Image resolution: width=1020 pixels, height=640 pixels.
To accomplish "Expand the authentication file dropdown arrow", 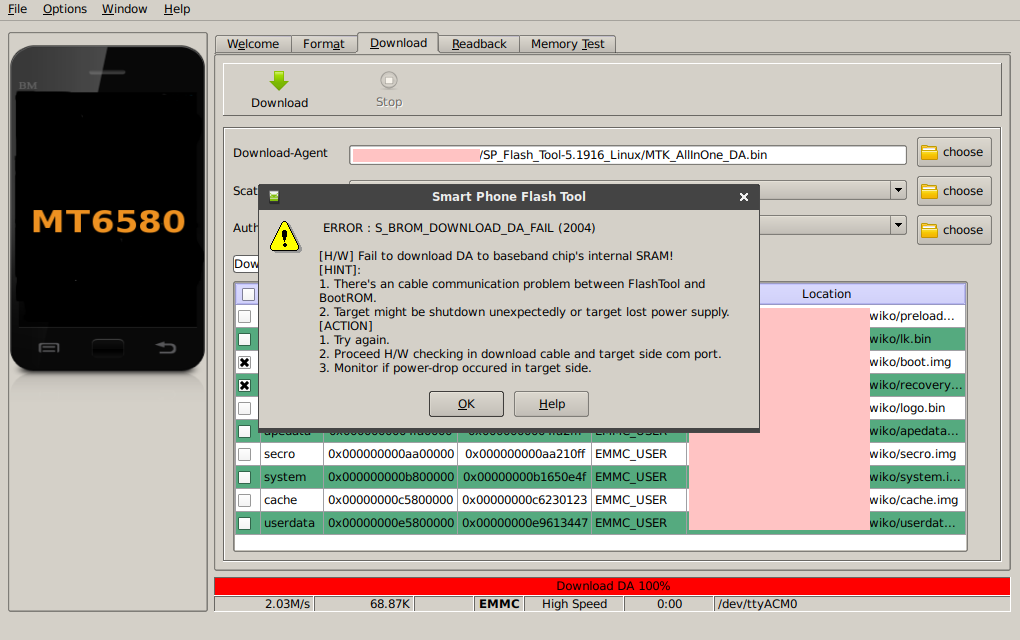I will pyautogui.click(x=898, y=226).
